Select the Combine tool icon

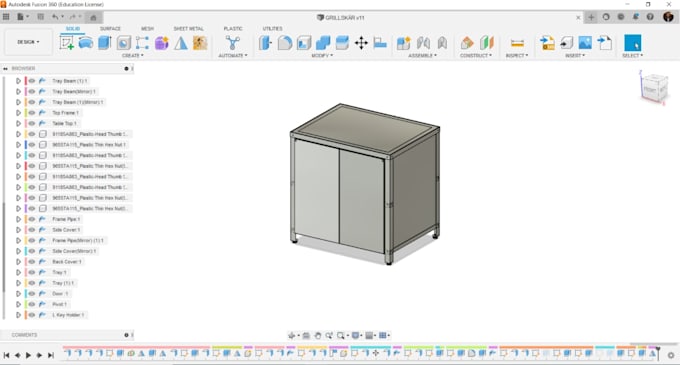tap(323, 43)
